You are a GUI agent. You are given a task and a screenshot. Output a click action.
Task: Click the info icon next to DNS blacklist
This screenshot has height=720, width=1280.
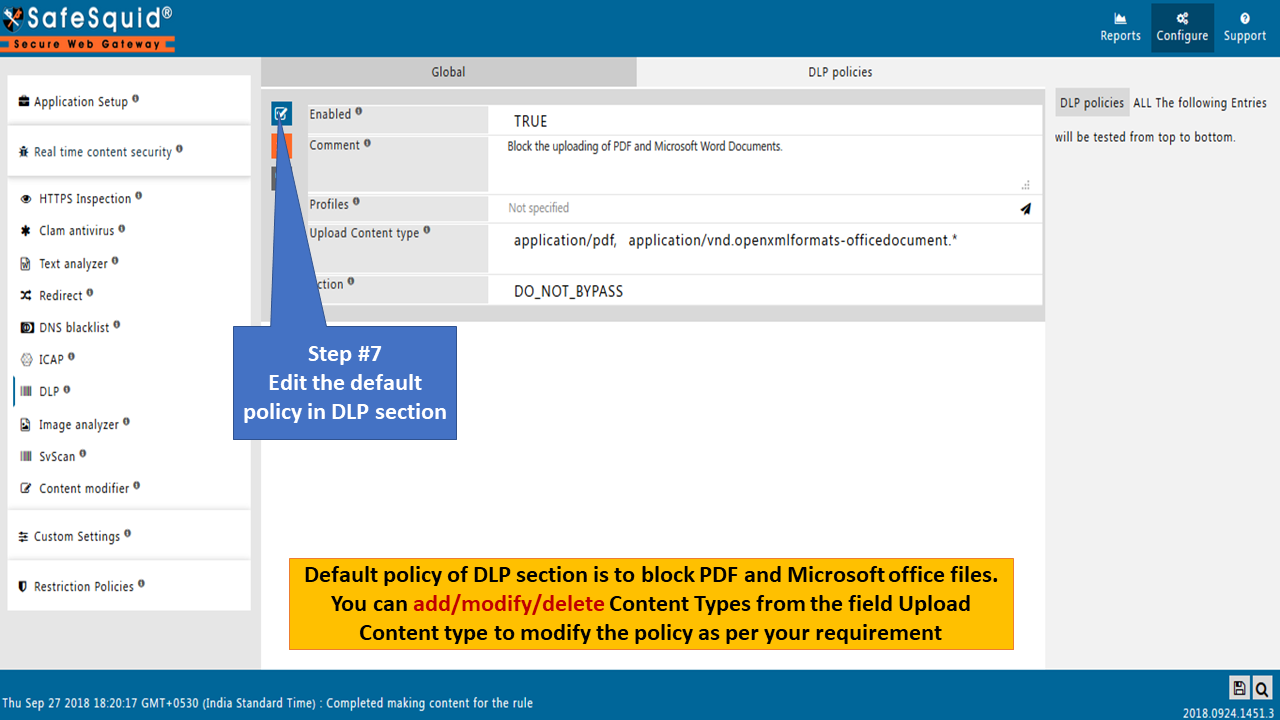pos(117,325)
